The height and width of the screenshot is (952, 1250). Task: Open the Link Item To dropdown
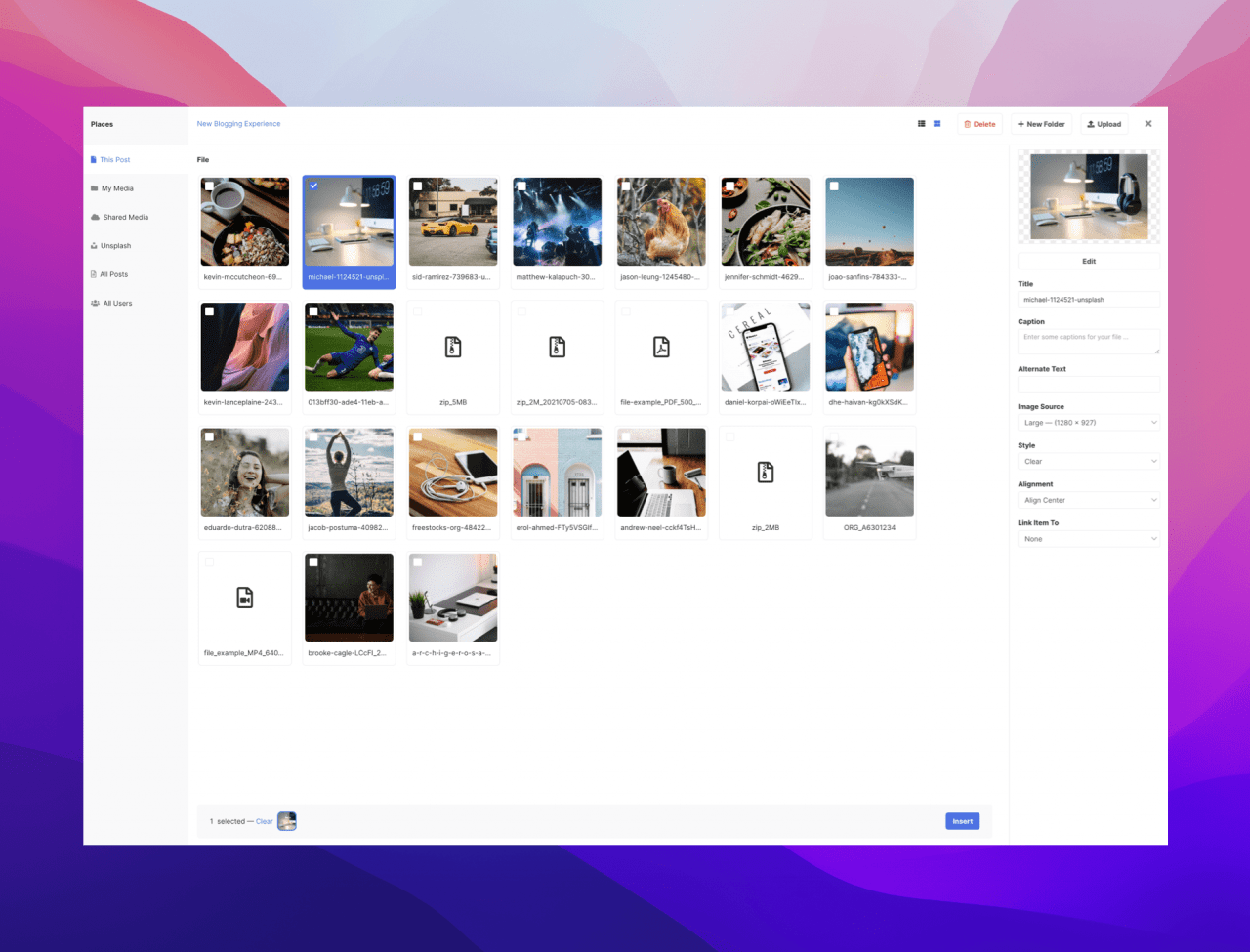pyautogui.click(x=1088, y=539)
